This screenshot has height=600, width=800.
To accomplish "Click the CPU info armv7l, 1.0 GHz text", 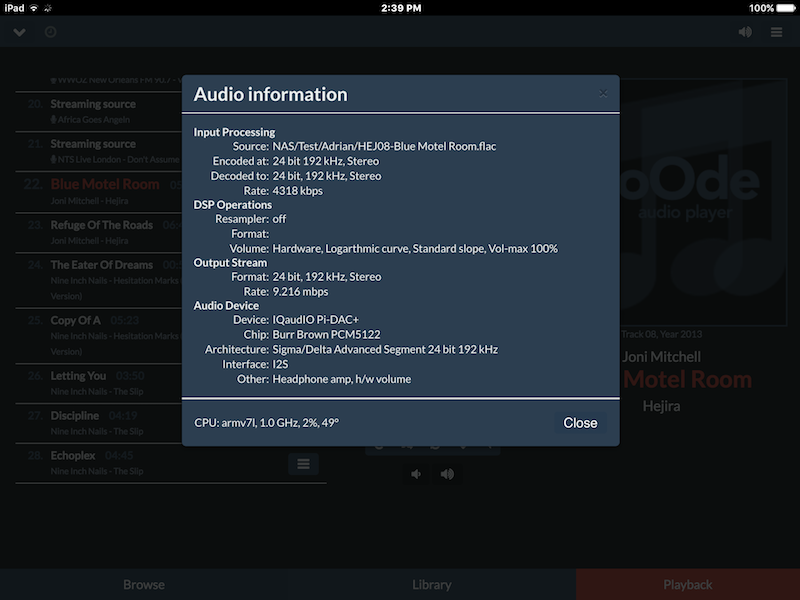I will tap(266, 423).
